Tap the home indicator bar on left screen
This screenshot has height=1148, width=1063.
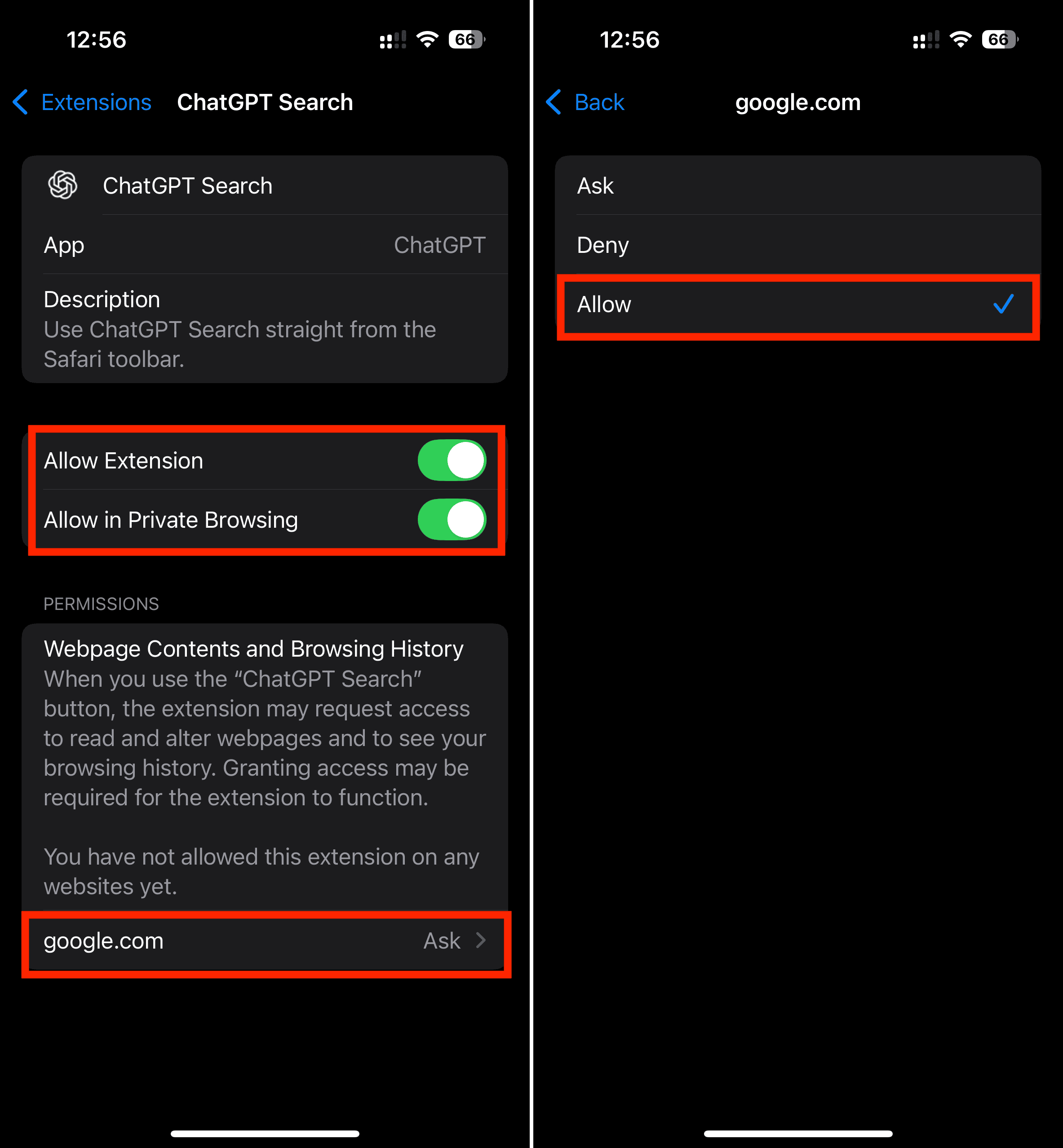(265, 1134)
